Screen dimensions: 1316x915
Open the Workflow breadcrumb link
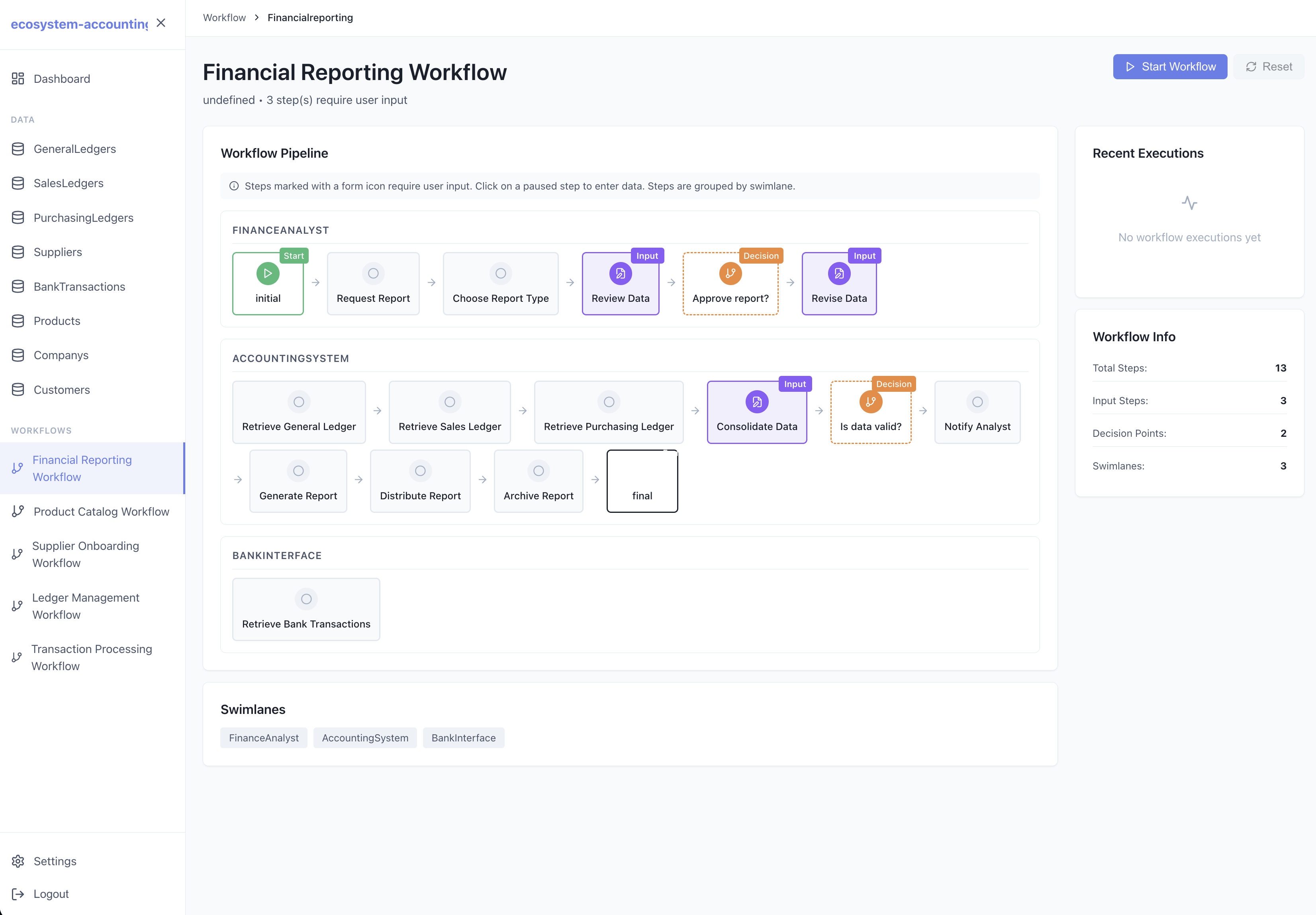(224, 17)
